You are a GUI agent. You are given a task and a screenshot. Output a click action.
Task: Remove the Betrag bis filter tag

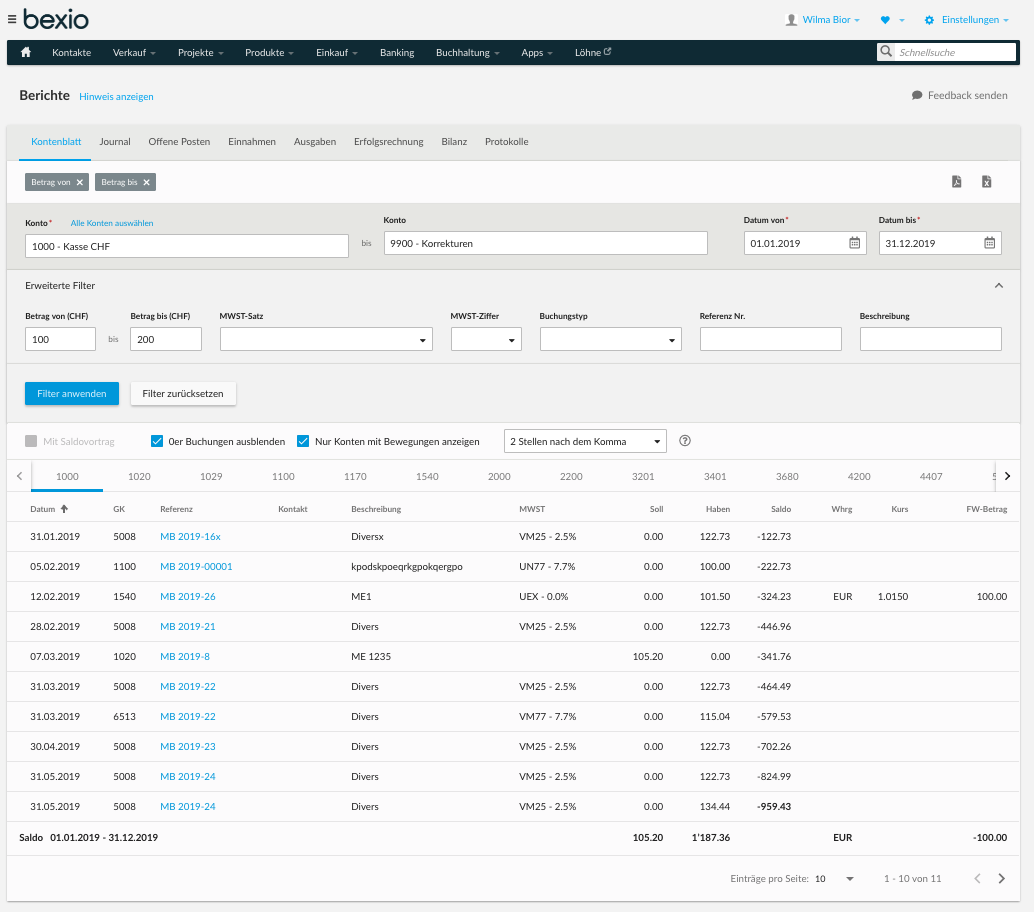146,182
